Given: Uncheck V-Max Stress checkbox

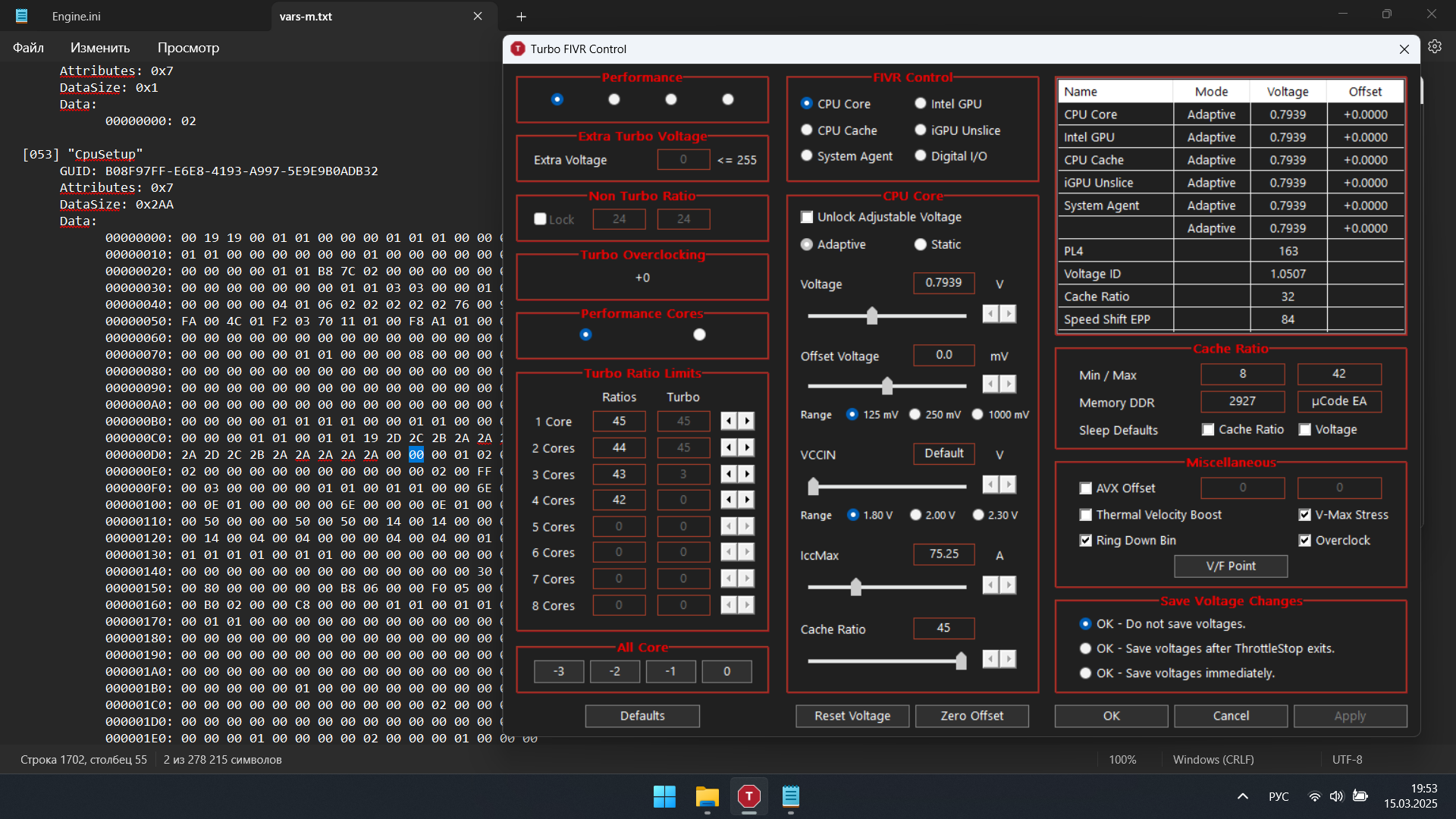Looking at the screenshot, I should [x=1305, y=515].
